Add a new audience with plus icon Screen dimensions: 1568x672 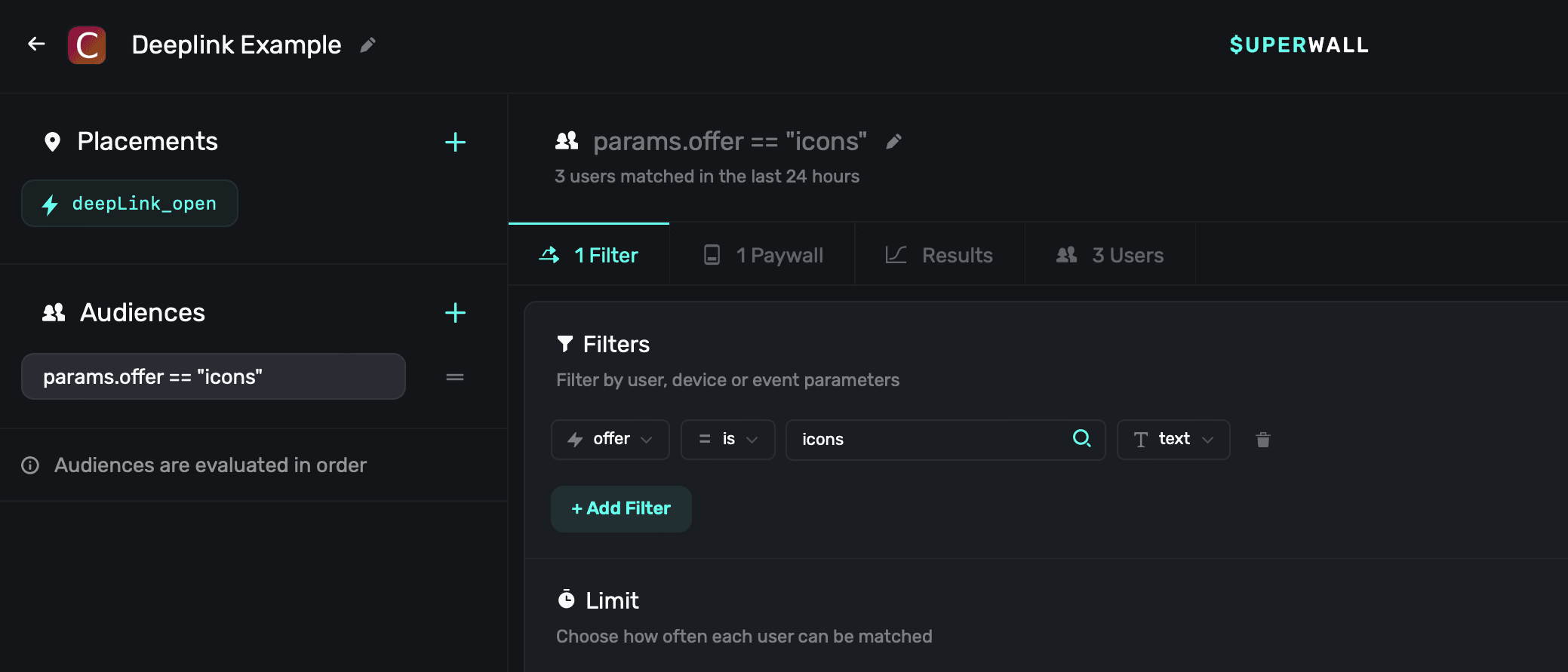[455, 313]
